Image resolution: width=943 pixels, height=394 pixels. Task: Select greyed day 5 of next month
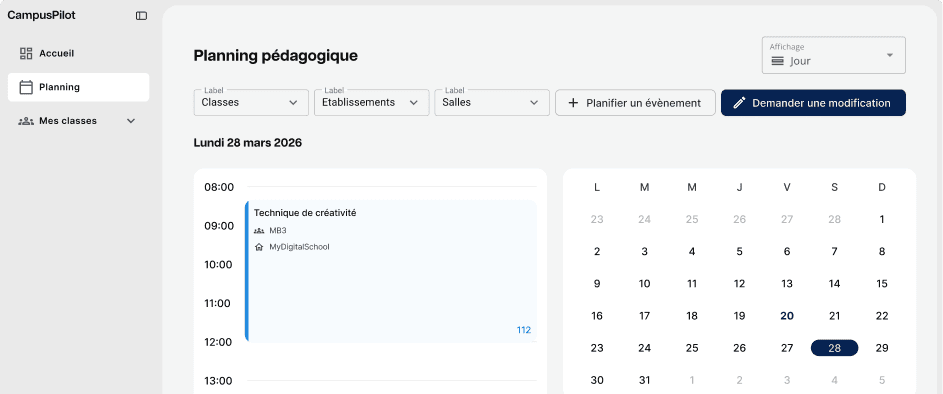882,380
